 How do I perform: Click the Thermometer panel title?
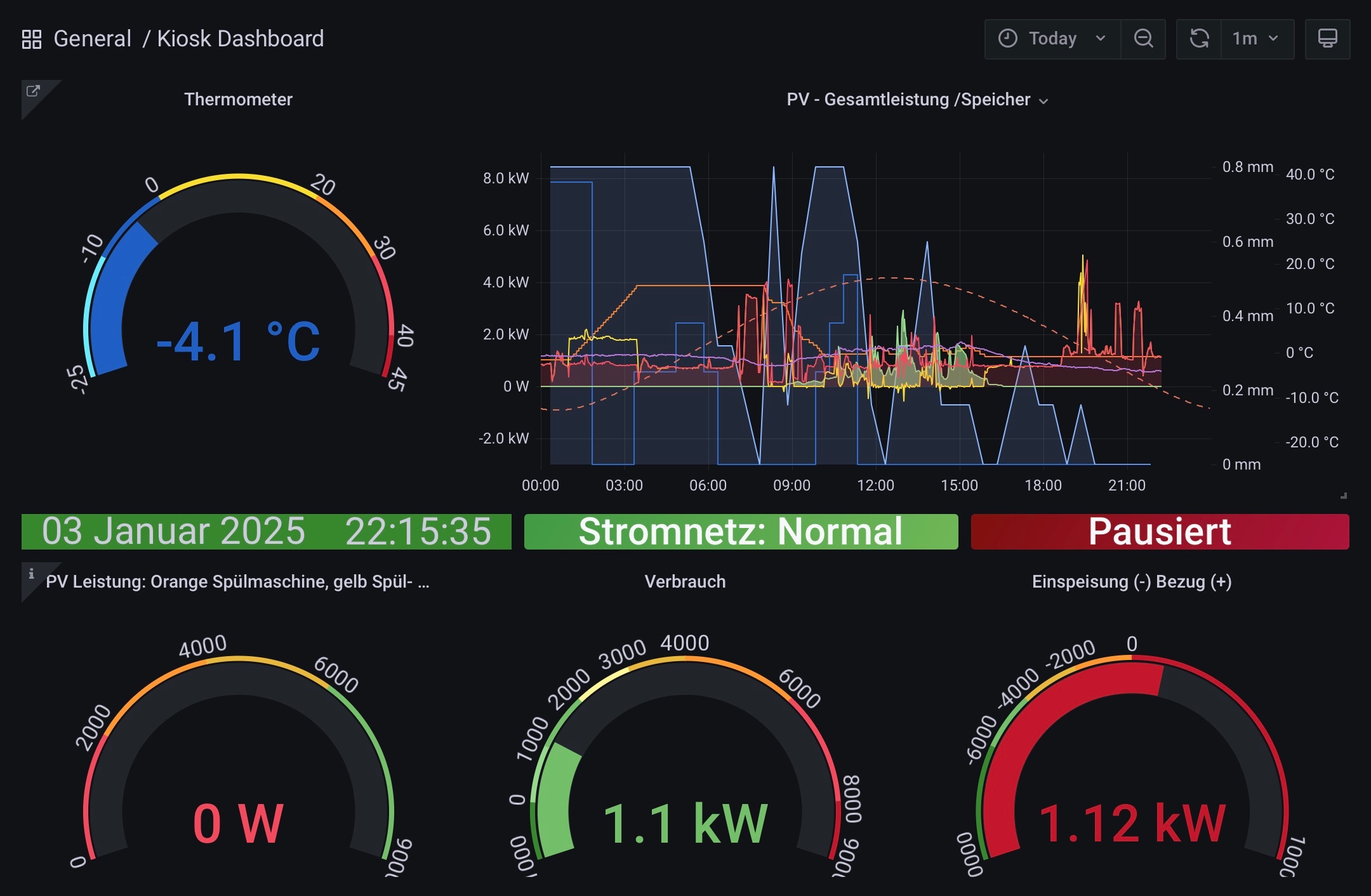pos(238,100)
